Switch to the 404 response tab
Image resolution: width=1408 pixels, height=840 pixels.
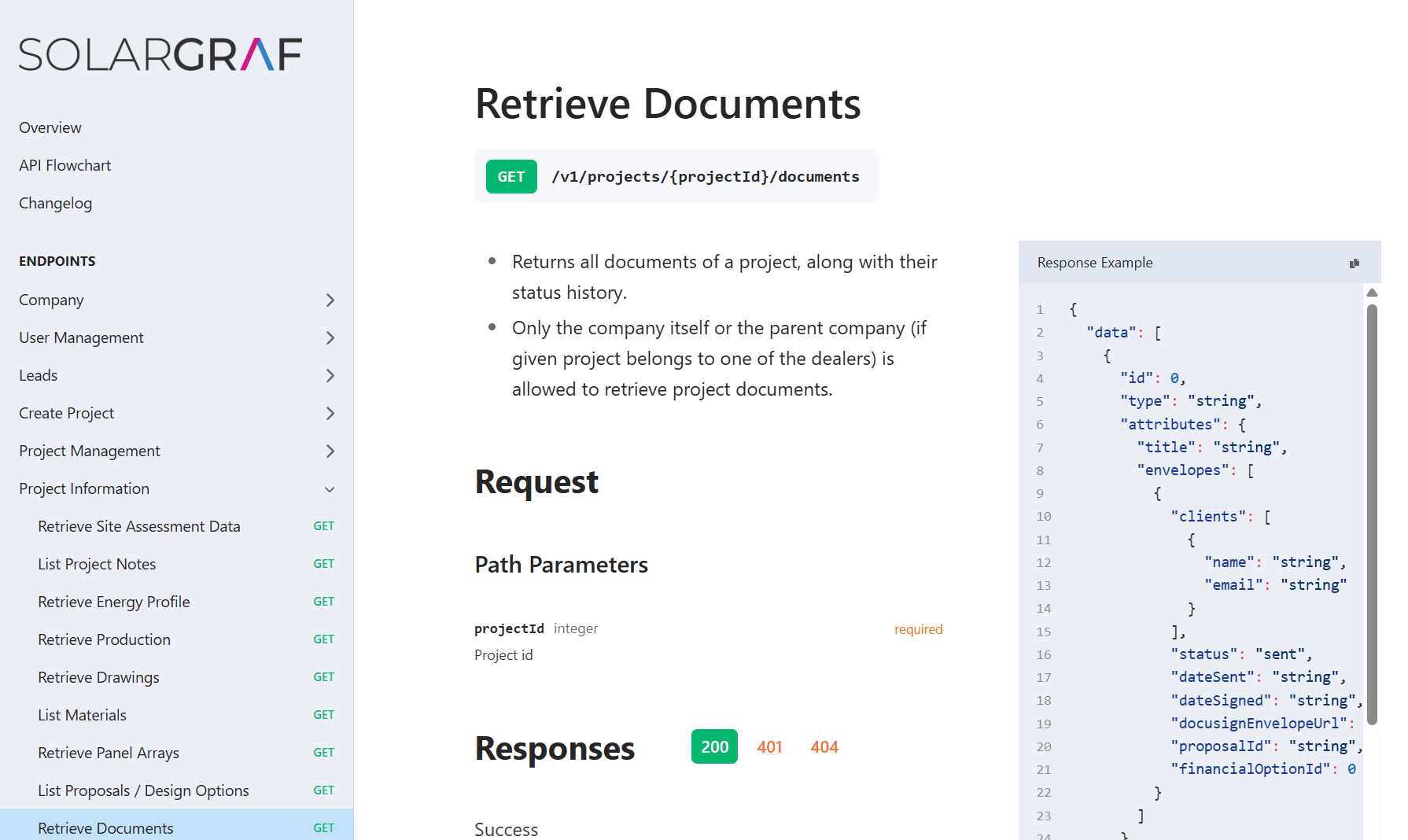824,746
